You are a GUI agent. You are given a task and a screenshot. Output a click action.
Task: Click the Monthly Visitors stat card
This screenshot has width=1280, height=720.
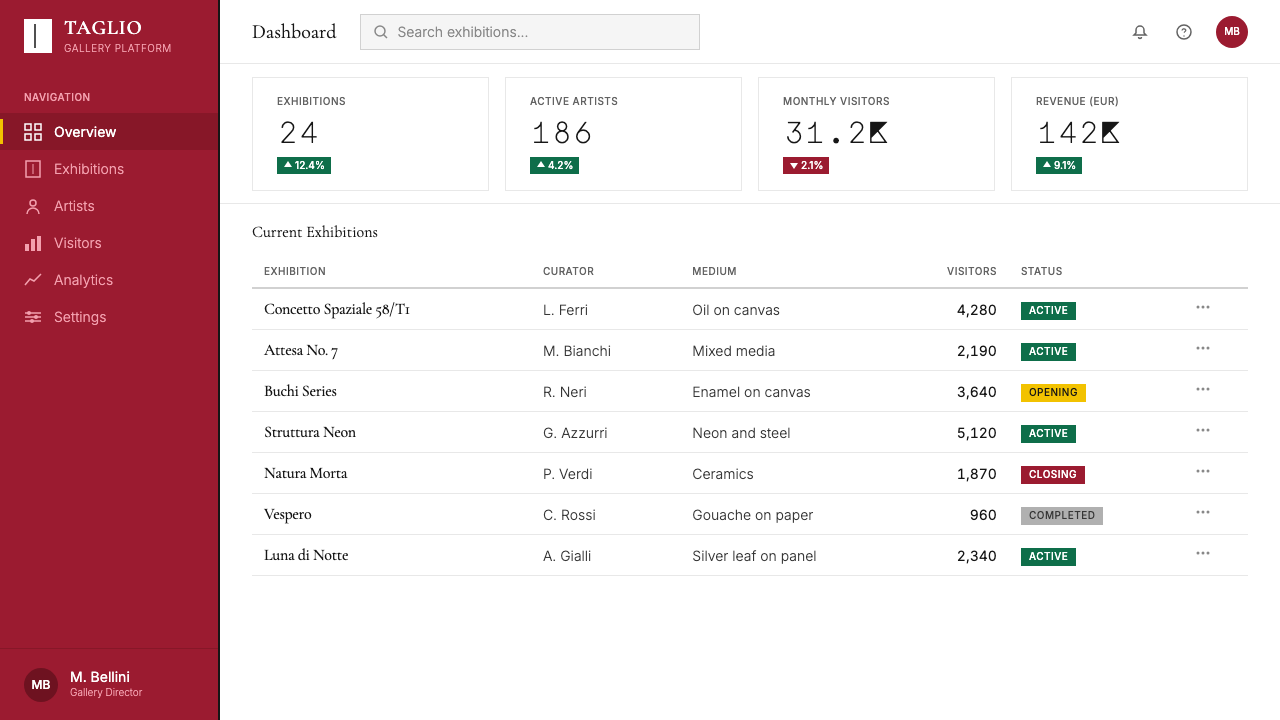tap(876, 134)
